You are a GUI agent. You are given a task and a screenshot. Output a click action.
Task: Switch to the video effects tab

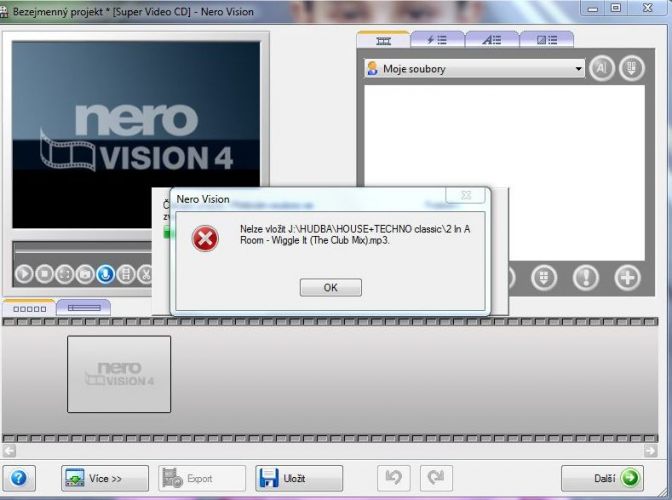click(437, 40)
